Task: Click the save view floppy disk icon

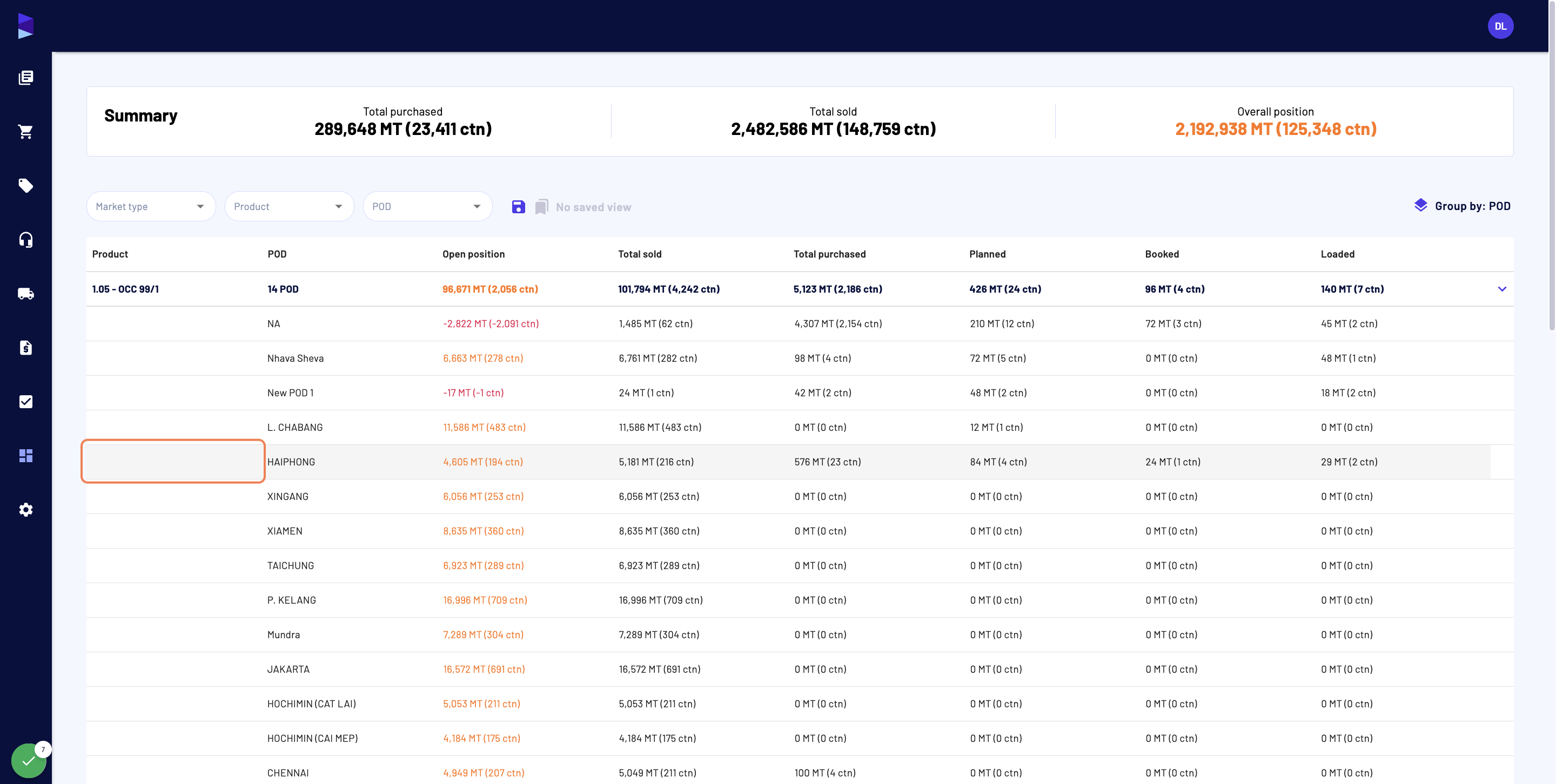Action: (518, 206)
